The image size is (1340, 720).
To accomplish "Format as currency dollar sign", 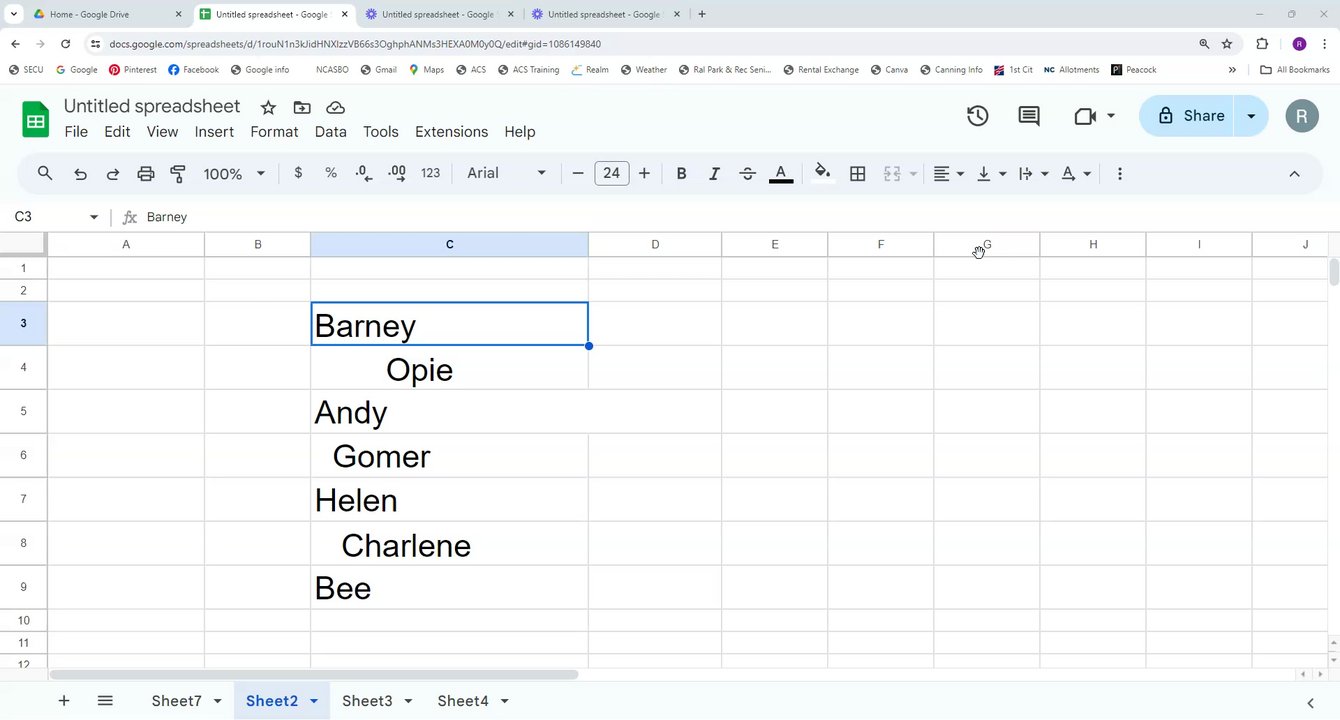I will 298,173.
